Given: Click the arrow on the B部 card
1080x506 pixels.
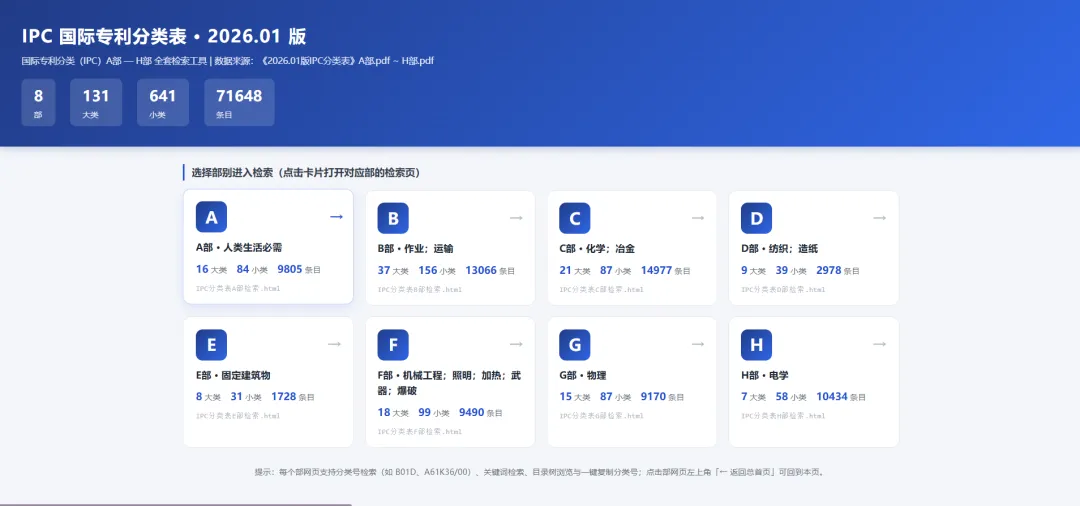Looking at the screenshot, I should tap(517, 218).
